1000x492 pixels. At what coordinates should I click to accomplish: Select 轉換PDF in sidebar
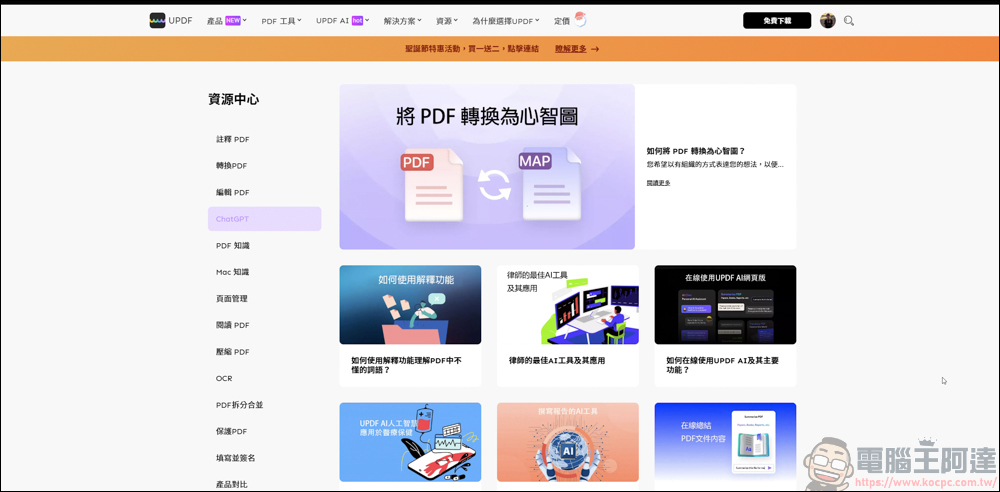[231, 165]
